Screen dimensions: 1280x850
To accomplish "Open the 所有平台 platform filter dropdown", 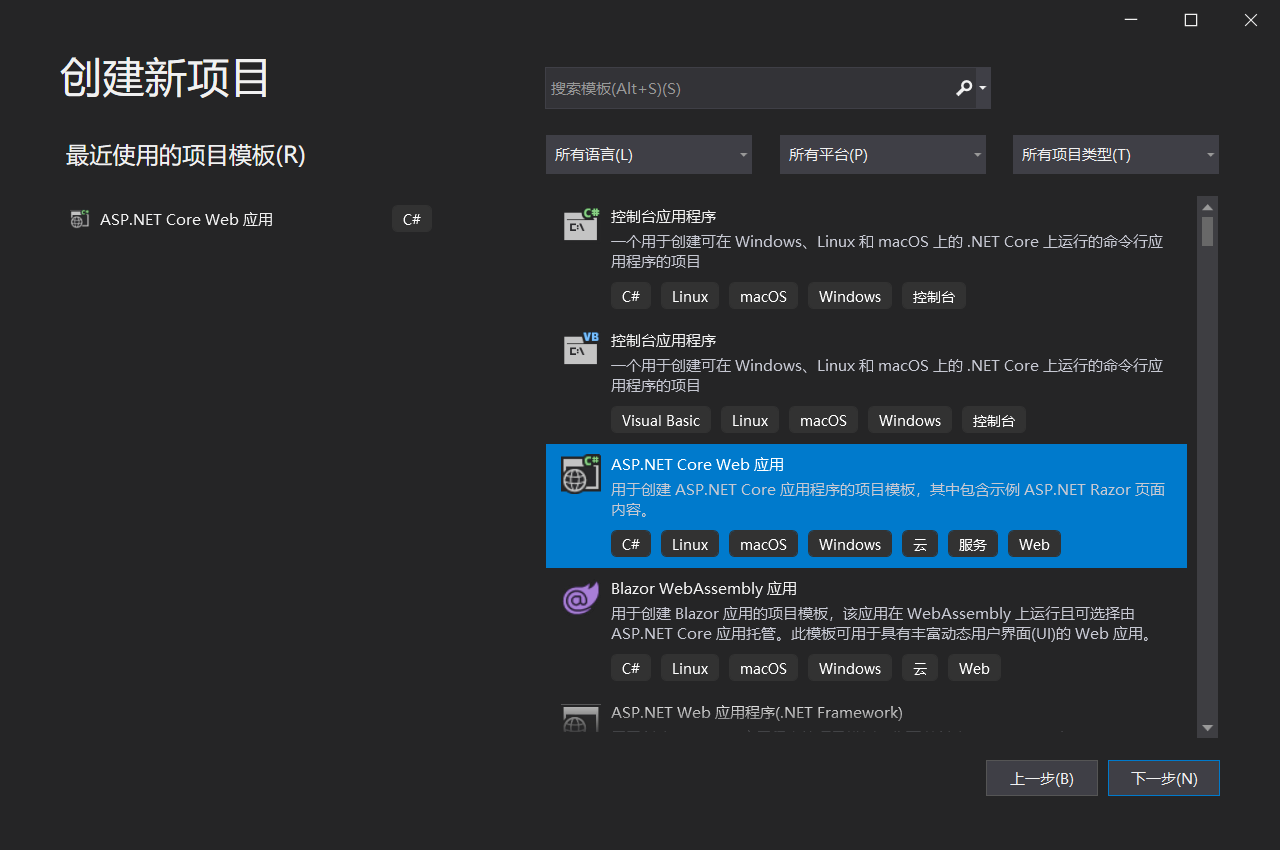I will pos(883,155).
